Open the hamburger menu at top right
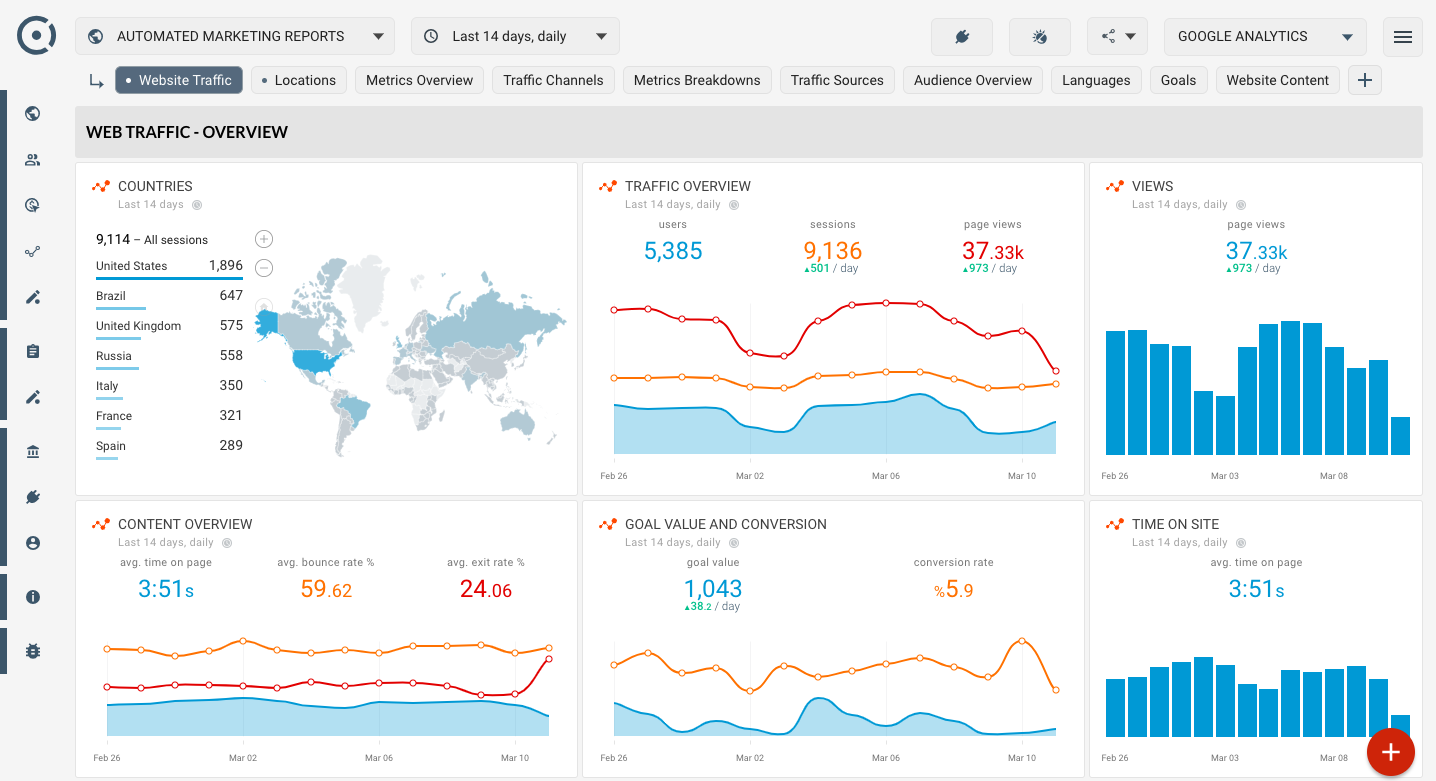The image size is (1436, 781). coord(1402,37)
